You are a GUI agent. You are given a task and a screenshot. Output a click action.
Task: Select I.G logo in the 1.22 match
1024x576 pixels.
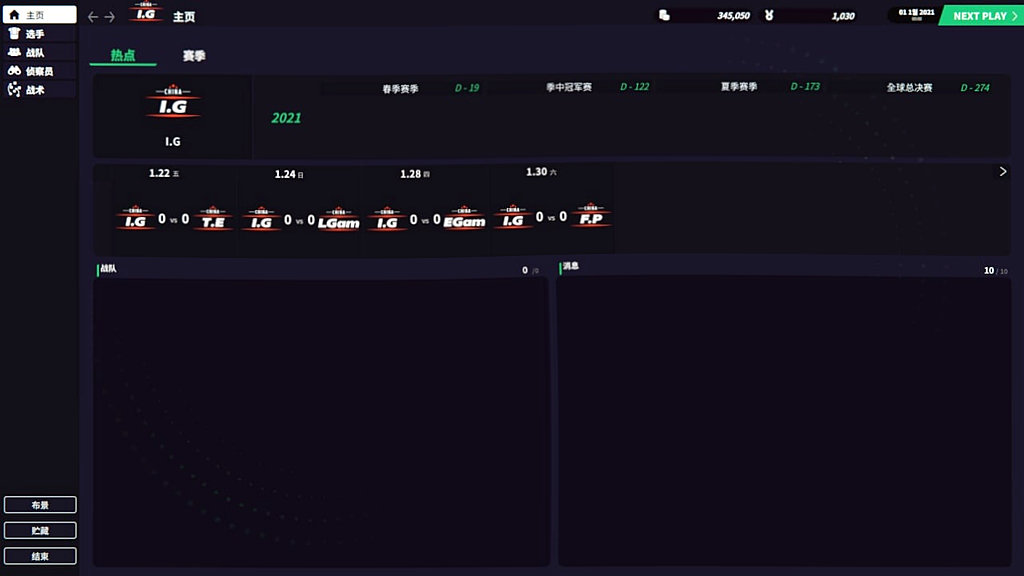click(x=135, y=219)
